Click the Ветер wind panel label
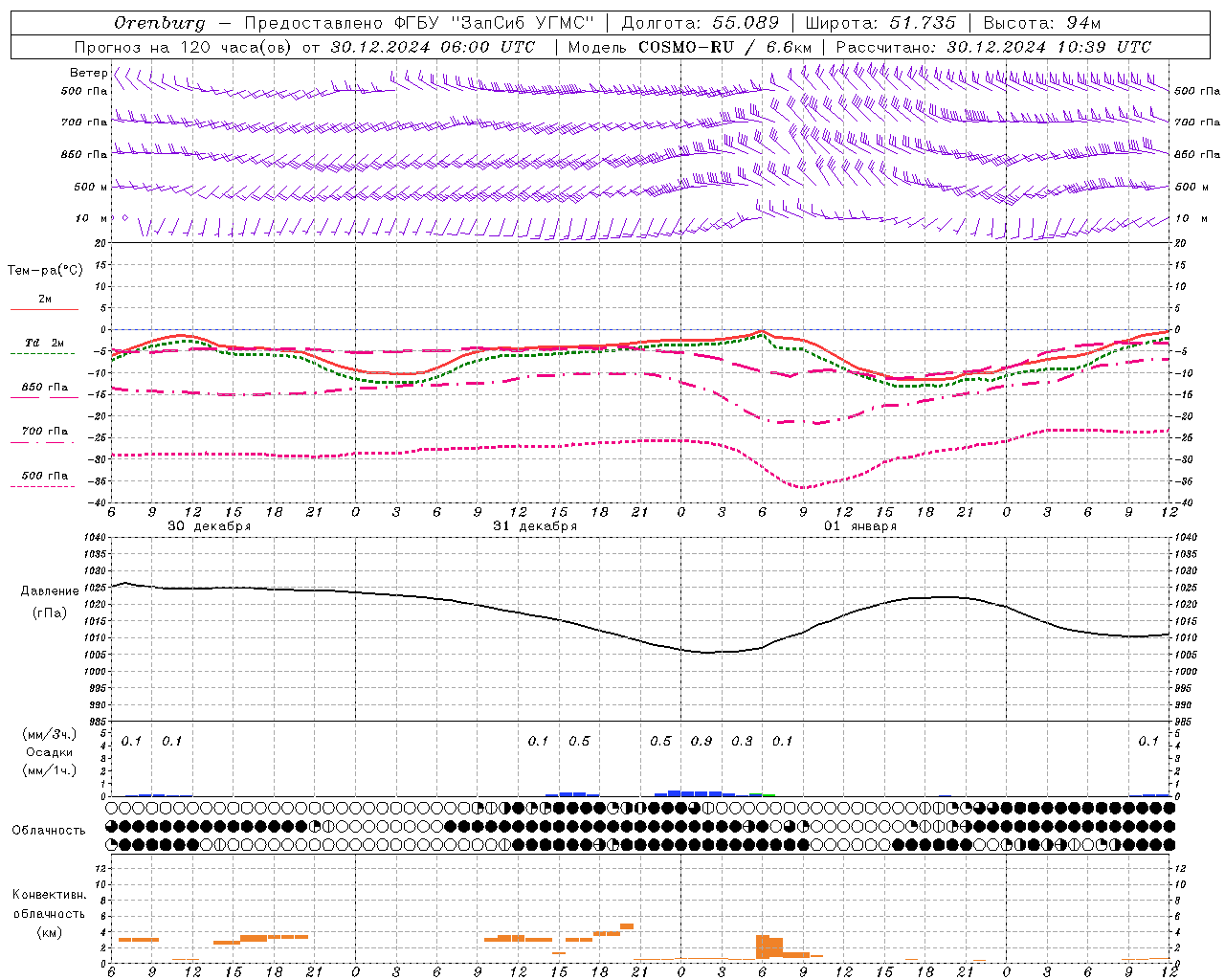 88,73
